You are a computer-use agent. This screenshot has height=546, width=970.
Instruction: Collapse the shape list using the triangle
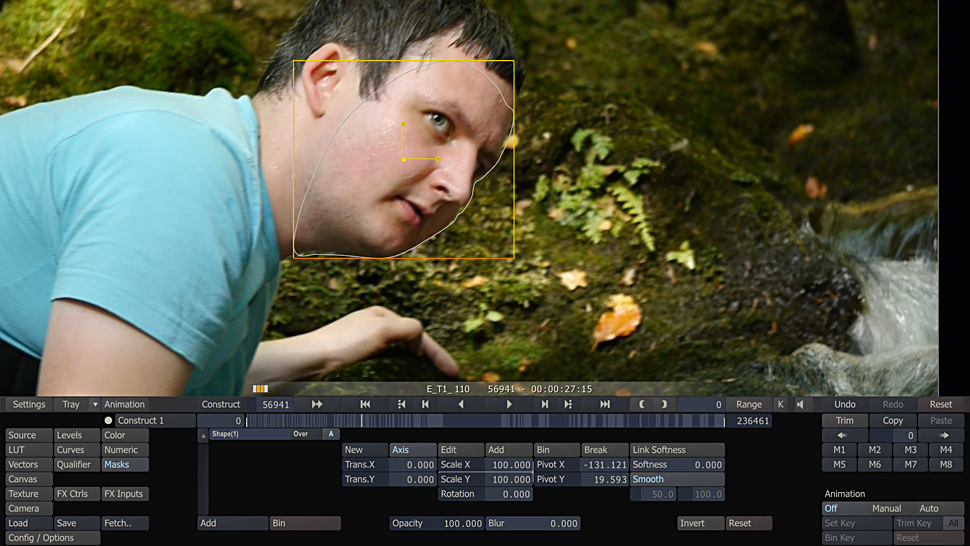pyautogui.click(x=203, y=435)
